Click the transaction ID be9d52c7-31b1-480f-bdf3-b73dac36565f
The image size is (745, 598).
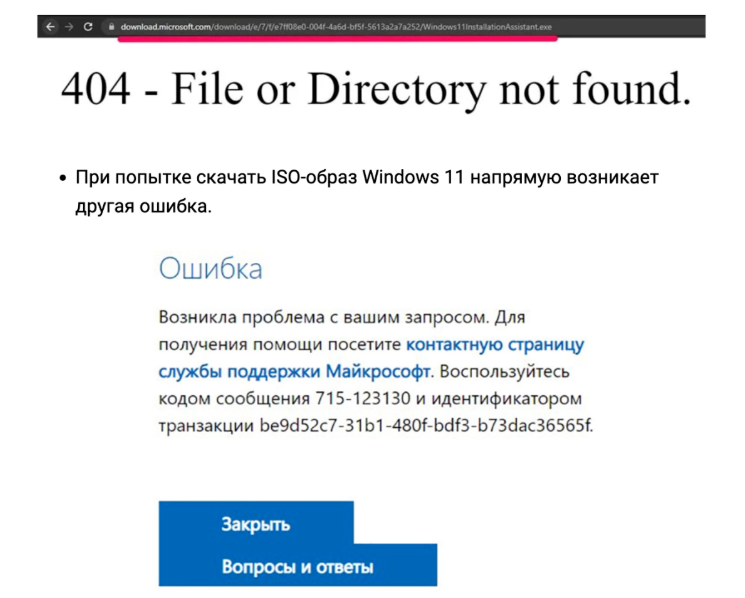[x=427, y=426]
